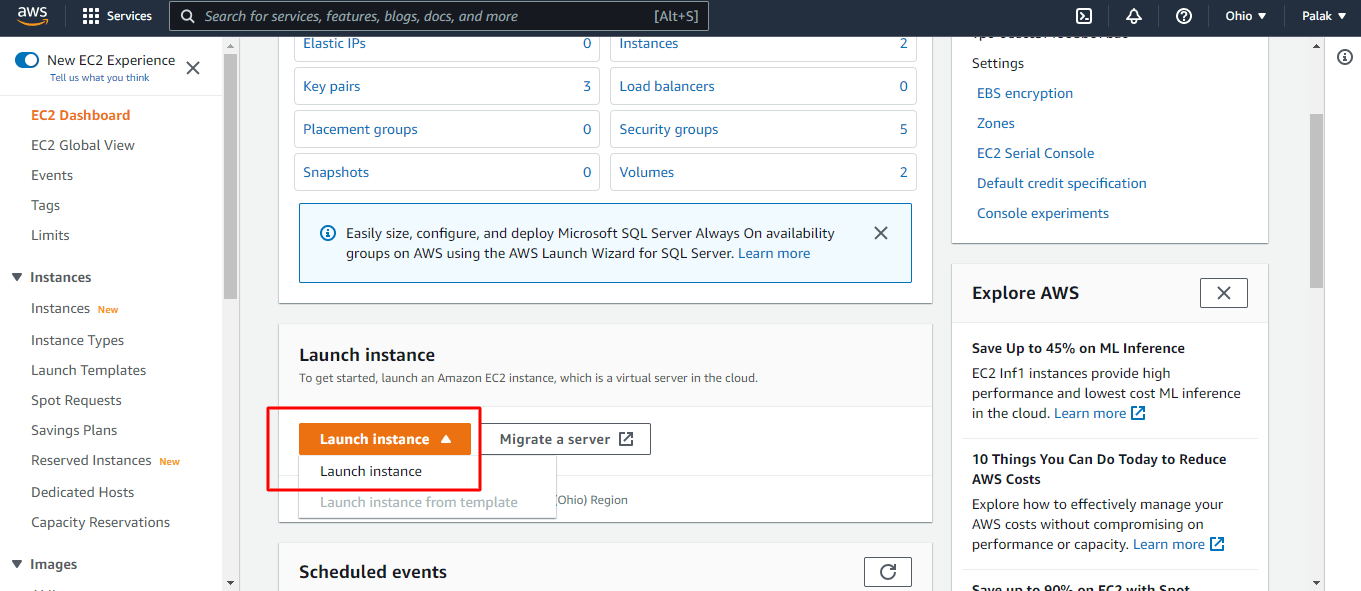Close the Explore AWS panel

1224,293
